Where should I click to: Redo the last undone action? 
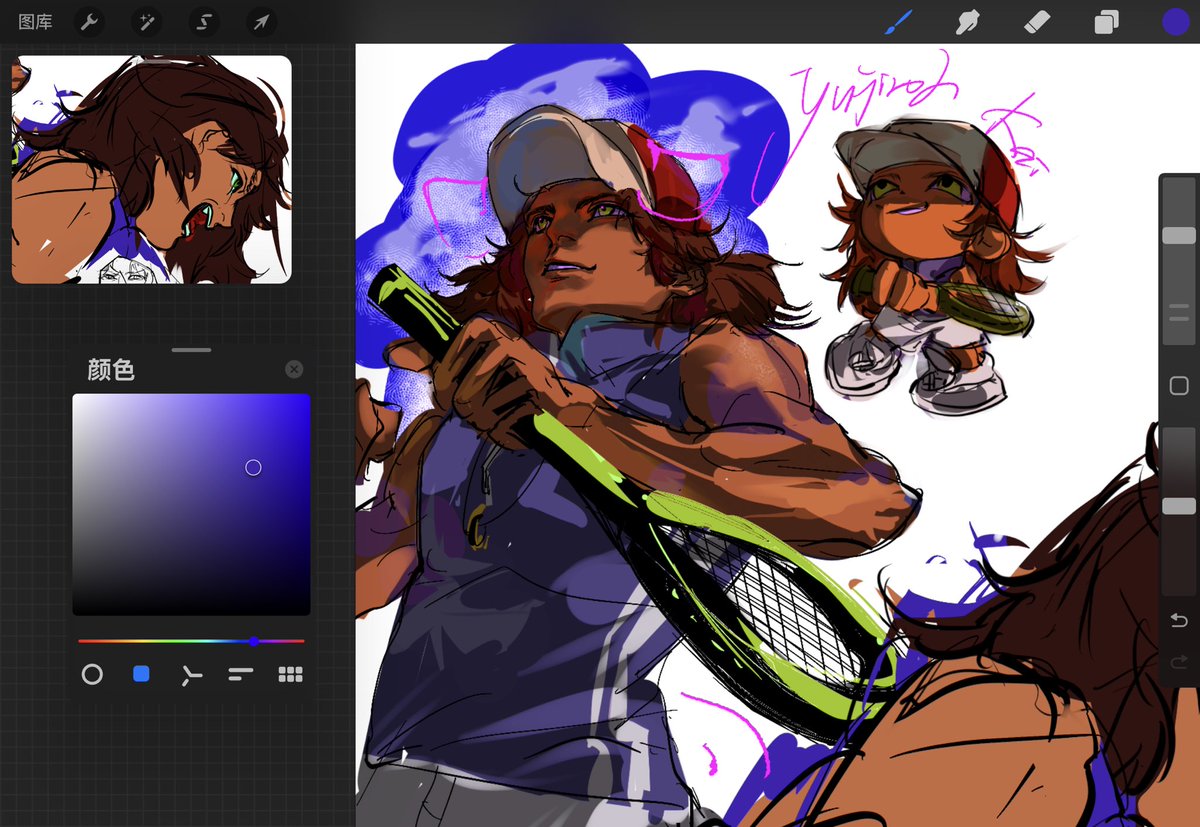(1179, 661)
